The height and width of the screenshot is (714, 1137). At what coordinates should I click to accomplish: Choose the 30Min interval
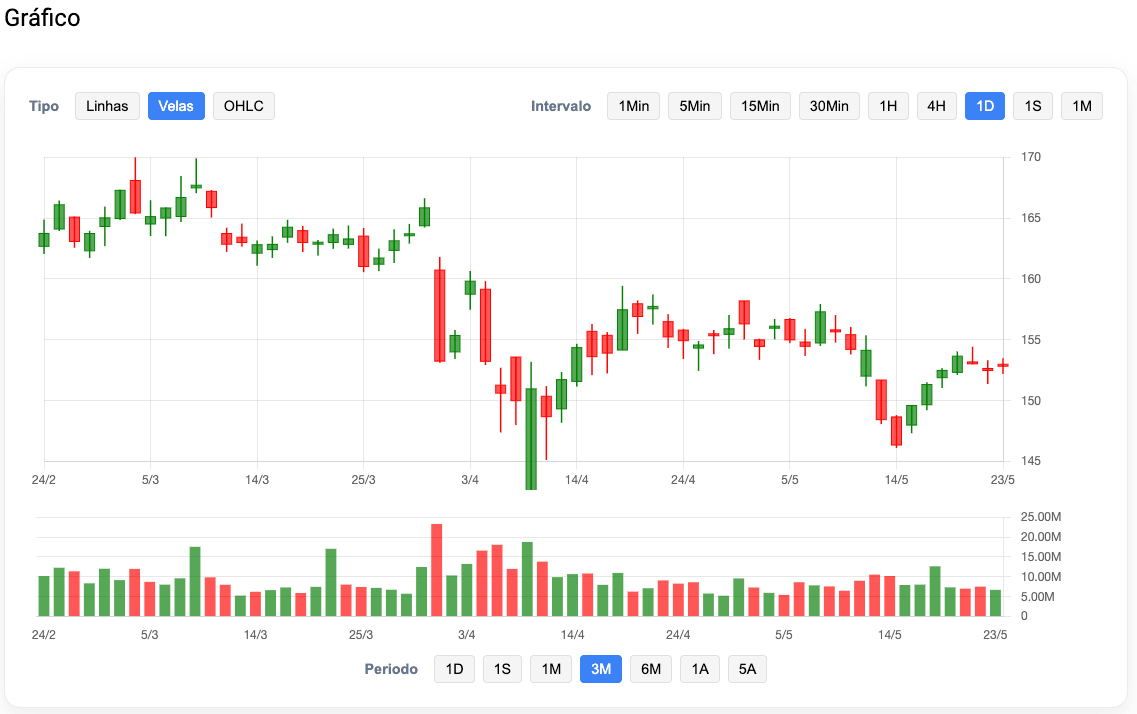(x=829, y=106)
